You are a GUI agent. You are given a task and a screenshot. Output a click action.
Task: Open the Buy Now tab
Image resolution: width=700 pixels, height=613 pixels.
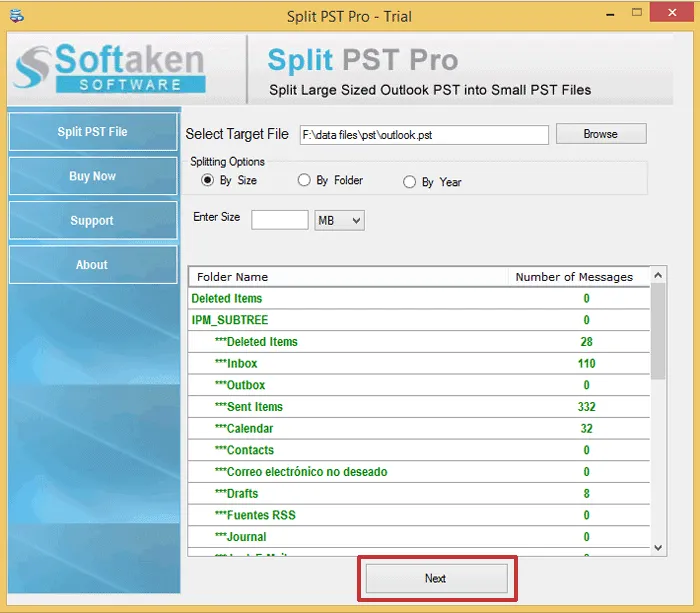click(93, 176)
